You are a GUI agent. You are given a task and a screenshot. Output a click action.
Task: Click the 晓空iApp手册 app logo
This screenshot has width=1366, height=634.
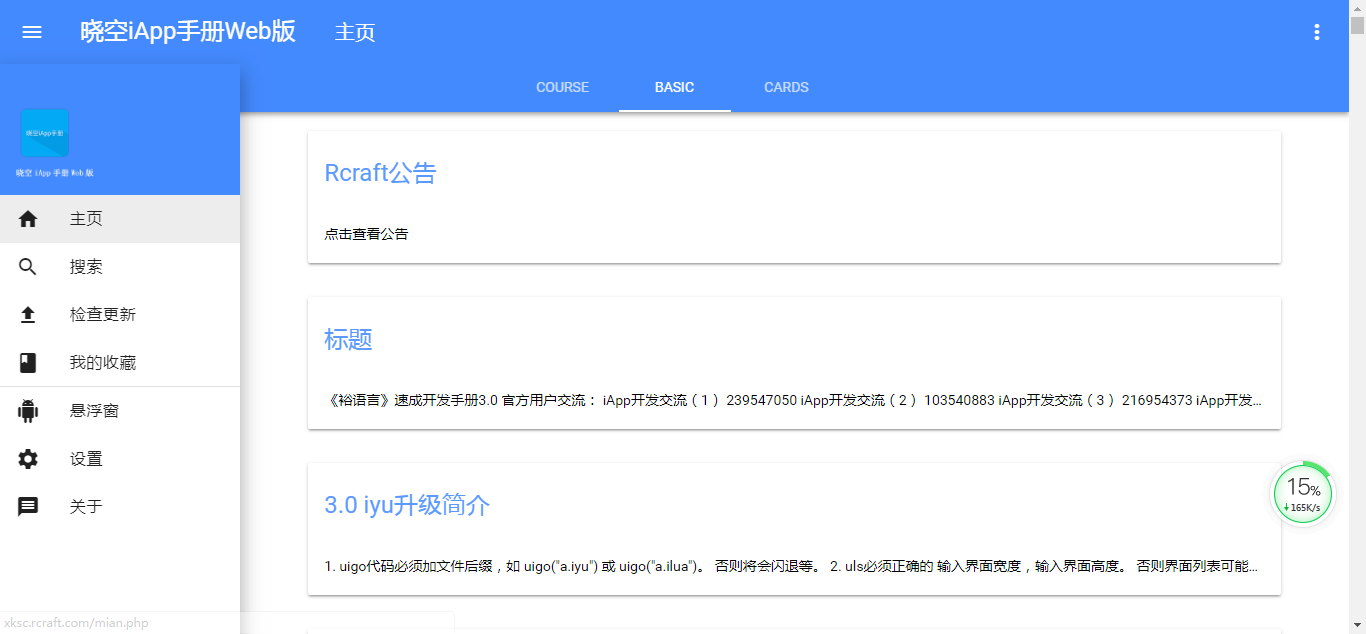(44, 132)
